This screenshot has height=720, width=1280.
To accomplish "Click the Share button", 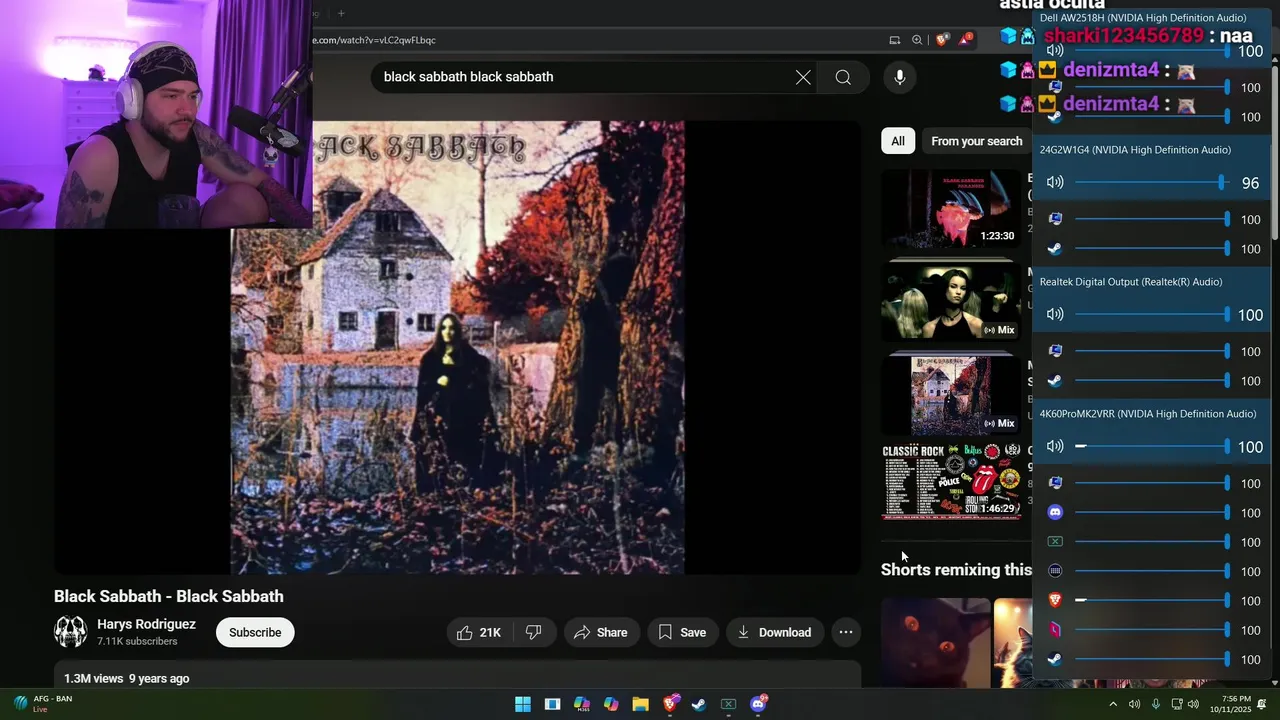I will (x=601, y=632).
